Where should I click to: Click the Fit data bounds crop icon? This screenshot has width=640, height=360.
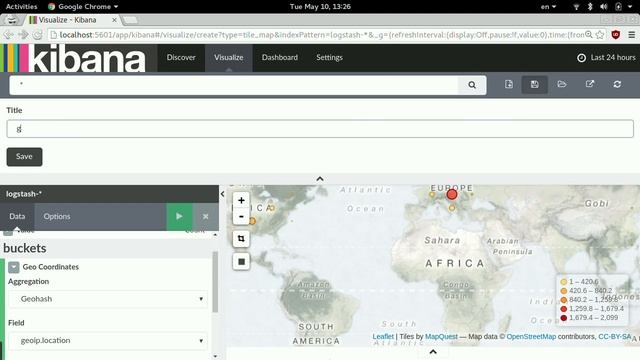[x=241, y=239]
